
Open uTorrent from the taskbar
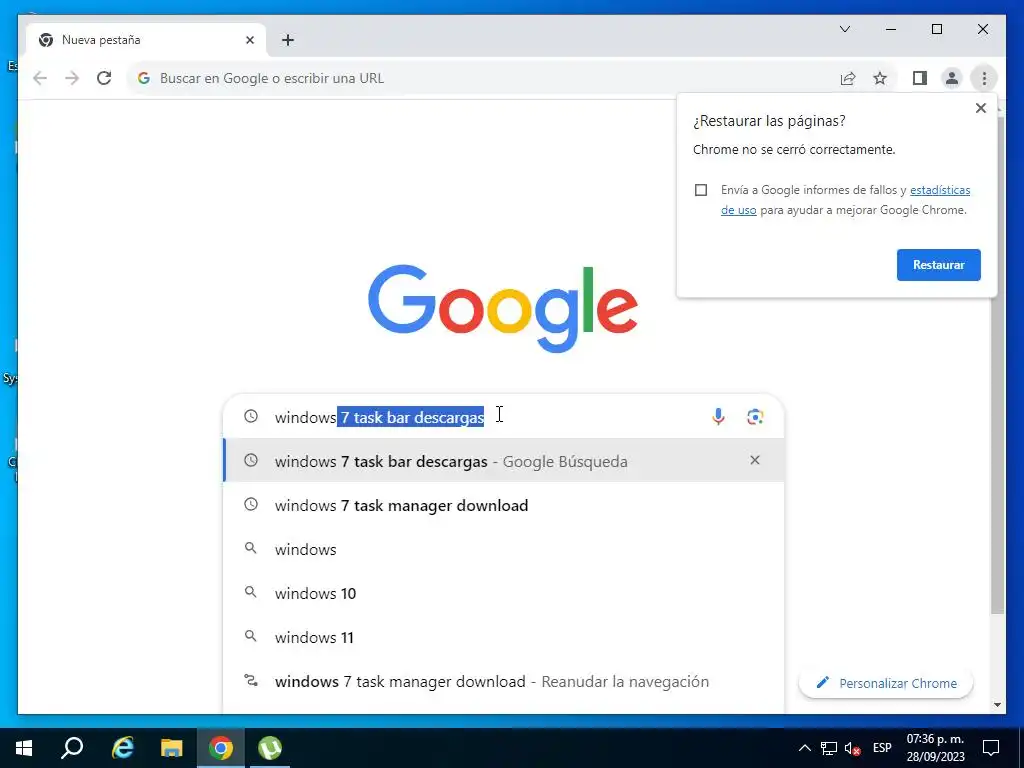(270, 748)
